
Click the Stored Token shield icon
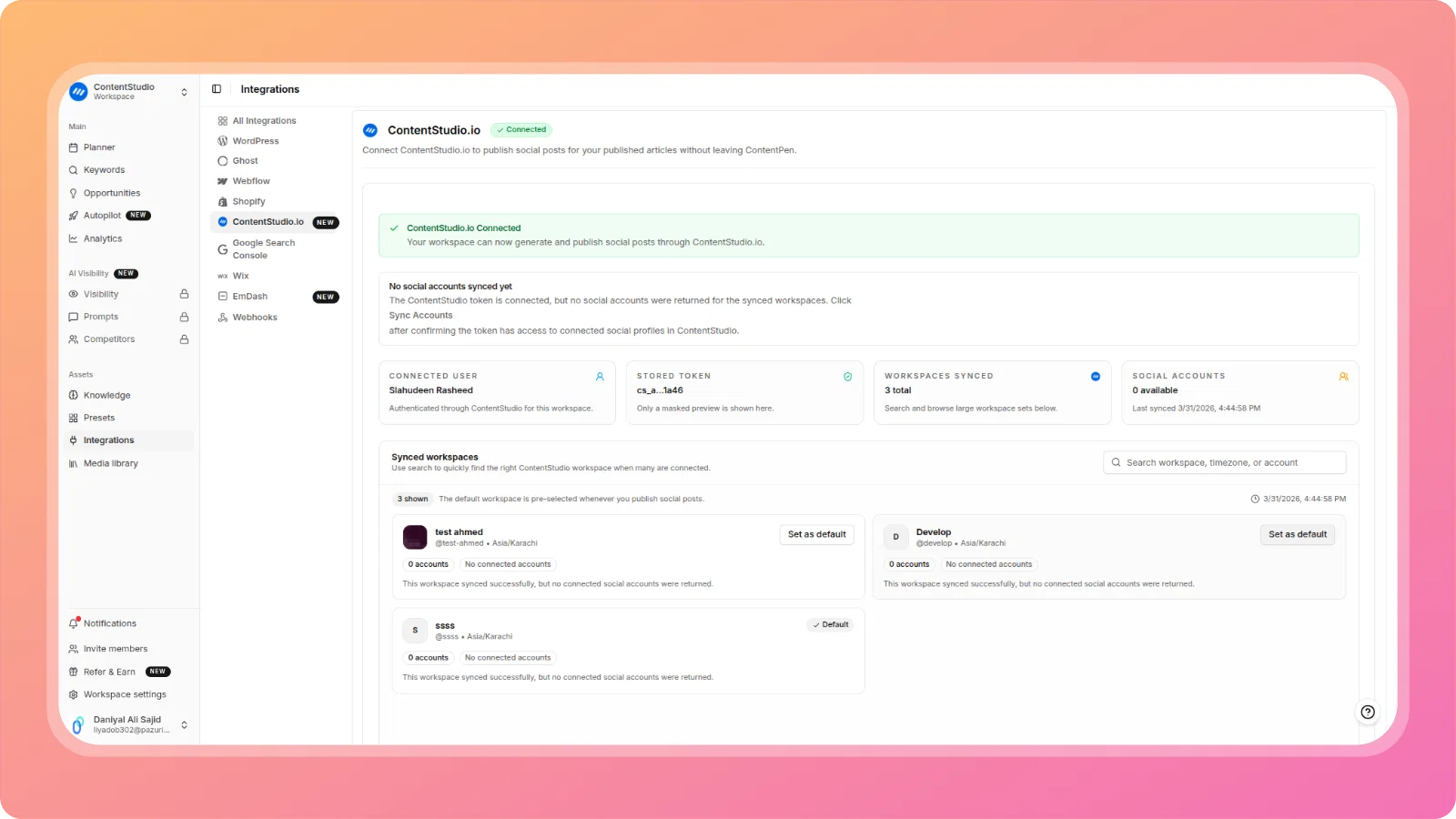(847, 377)
